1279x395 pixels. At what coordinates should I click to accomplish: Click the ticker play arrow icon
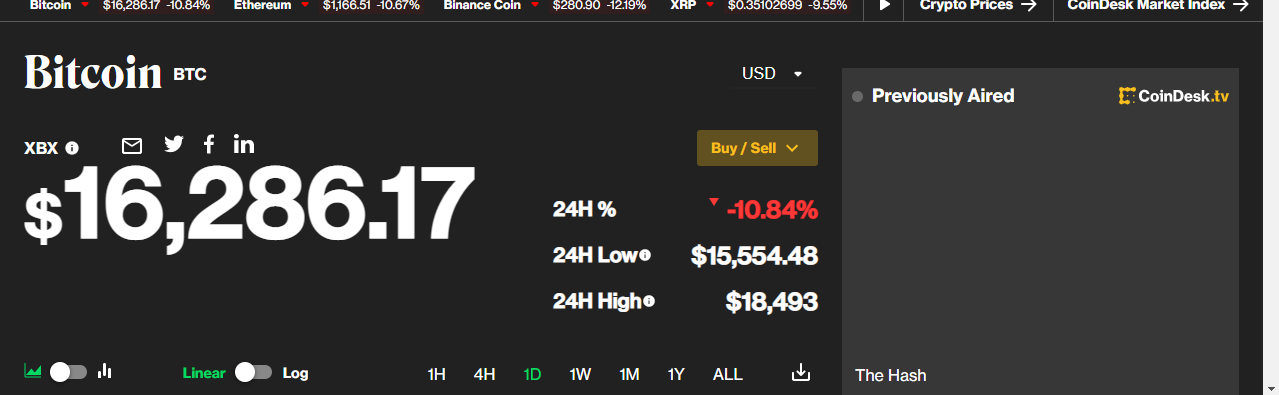pyautogui.click(x=884, y=5)
